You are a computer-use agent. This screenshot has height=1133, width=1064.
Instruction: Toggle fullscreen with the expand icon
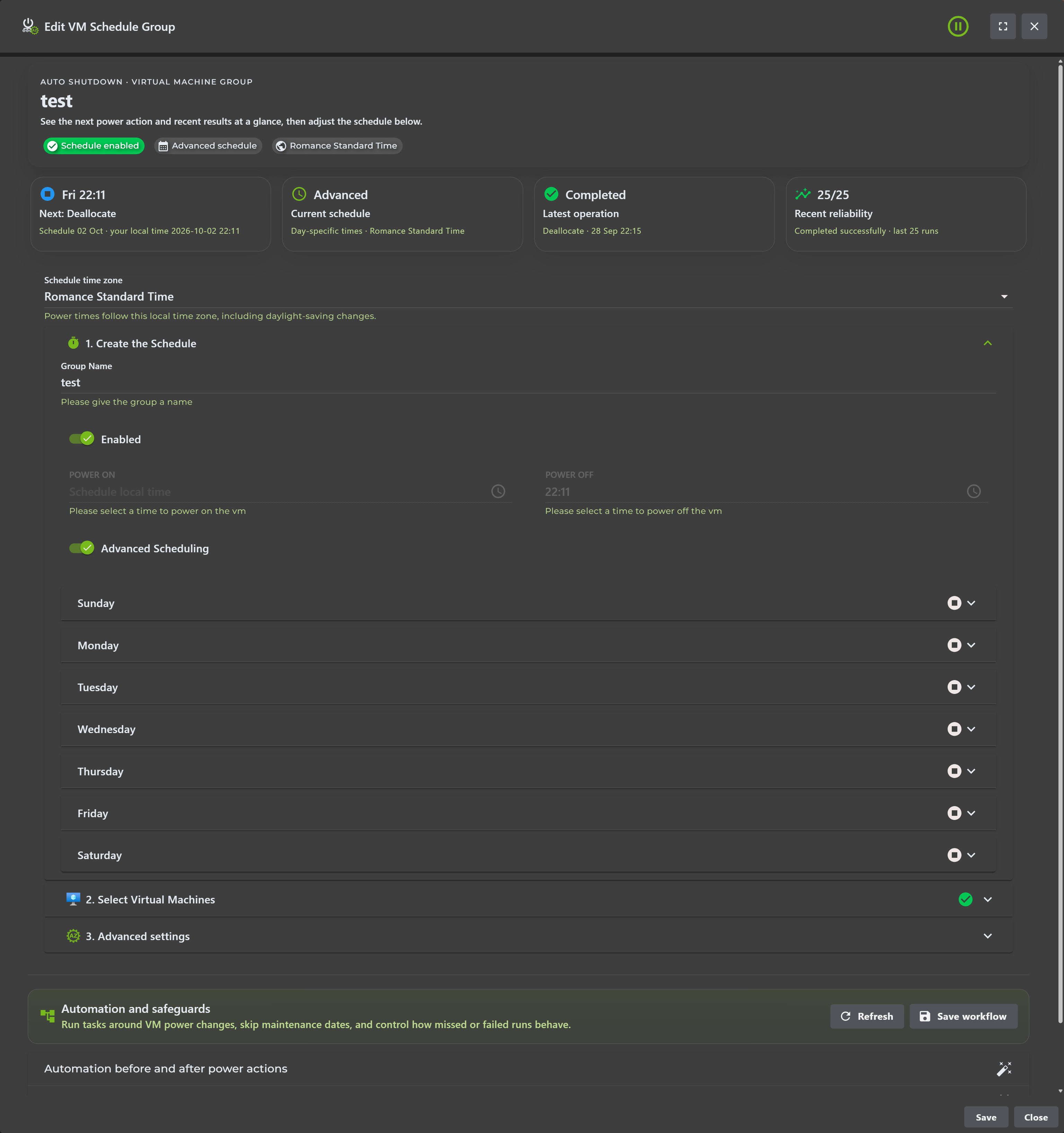(1002, 26)
